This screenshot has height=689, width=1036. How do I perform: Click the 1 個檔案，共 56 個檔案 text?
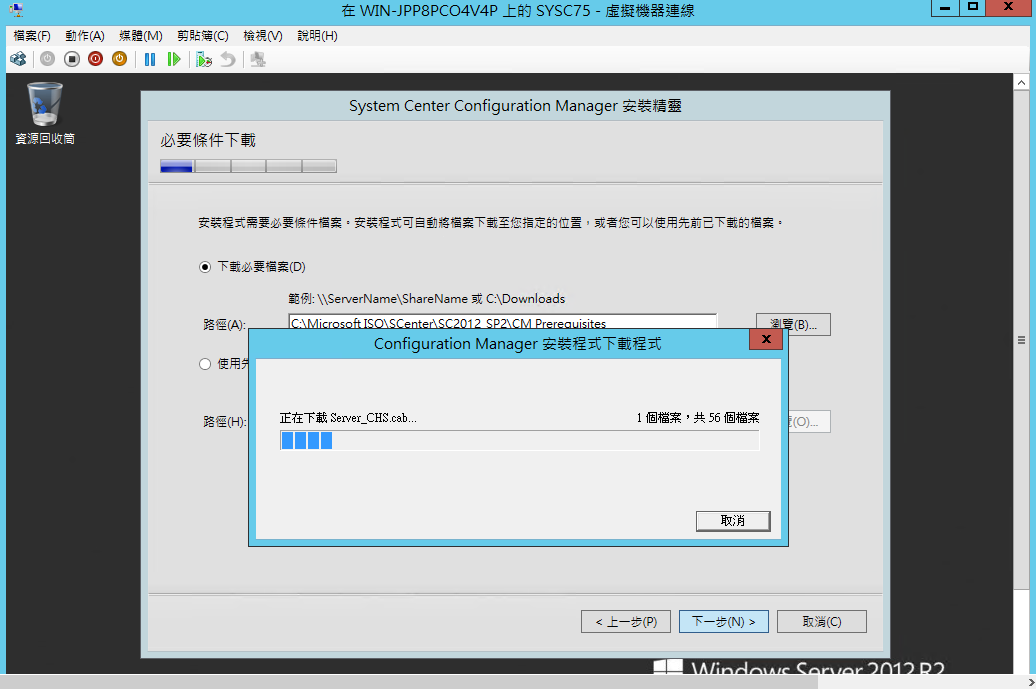[x=698, y=417]
